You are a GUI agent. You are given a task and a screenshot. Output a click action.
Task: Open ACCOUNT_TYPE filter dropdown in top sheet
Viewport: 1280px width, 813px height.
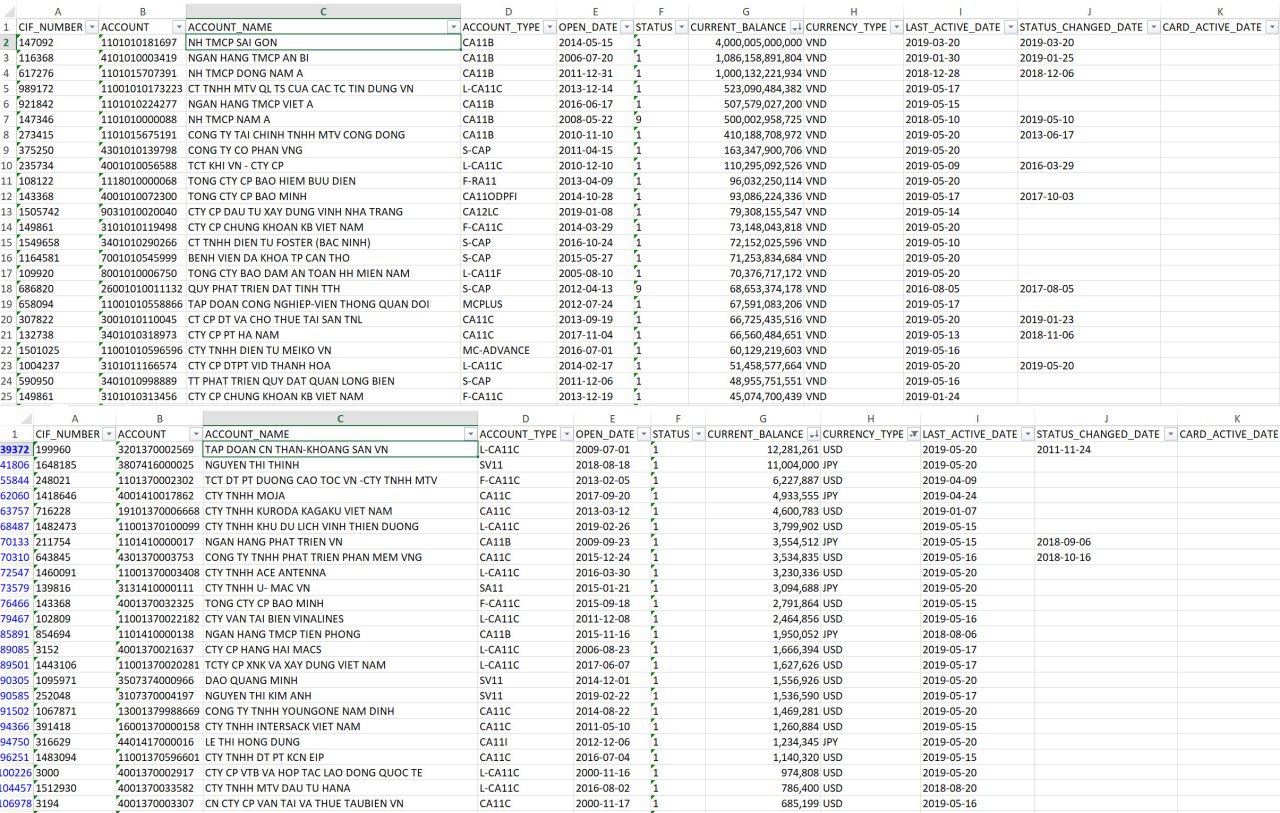click(549, 27)
